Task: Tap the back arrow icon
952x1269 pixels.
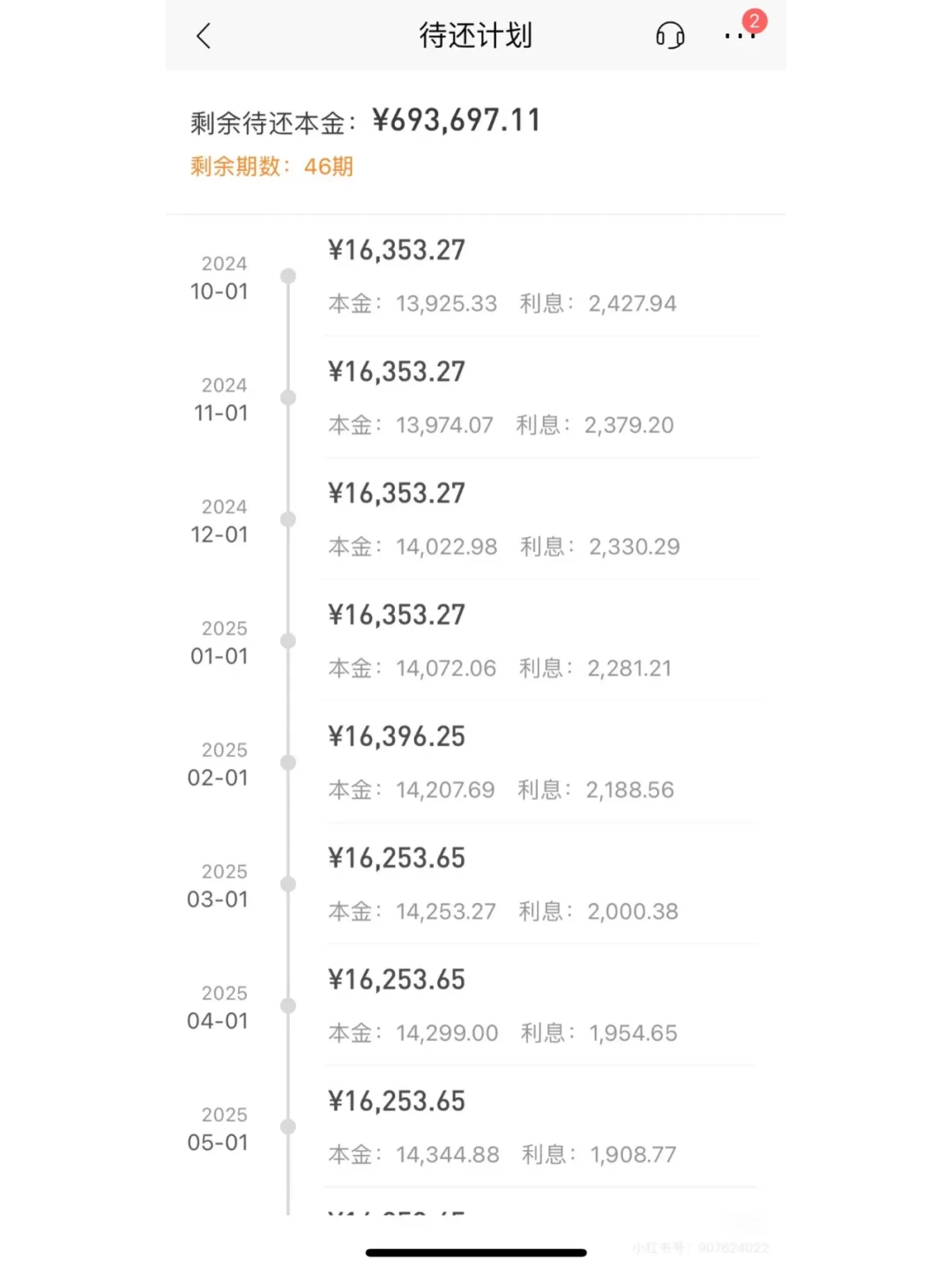Action: pyautogui.click(x=204, y=36)
